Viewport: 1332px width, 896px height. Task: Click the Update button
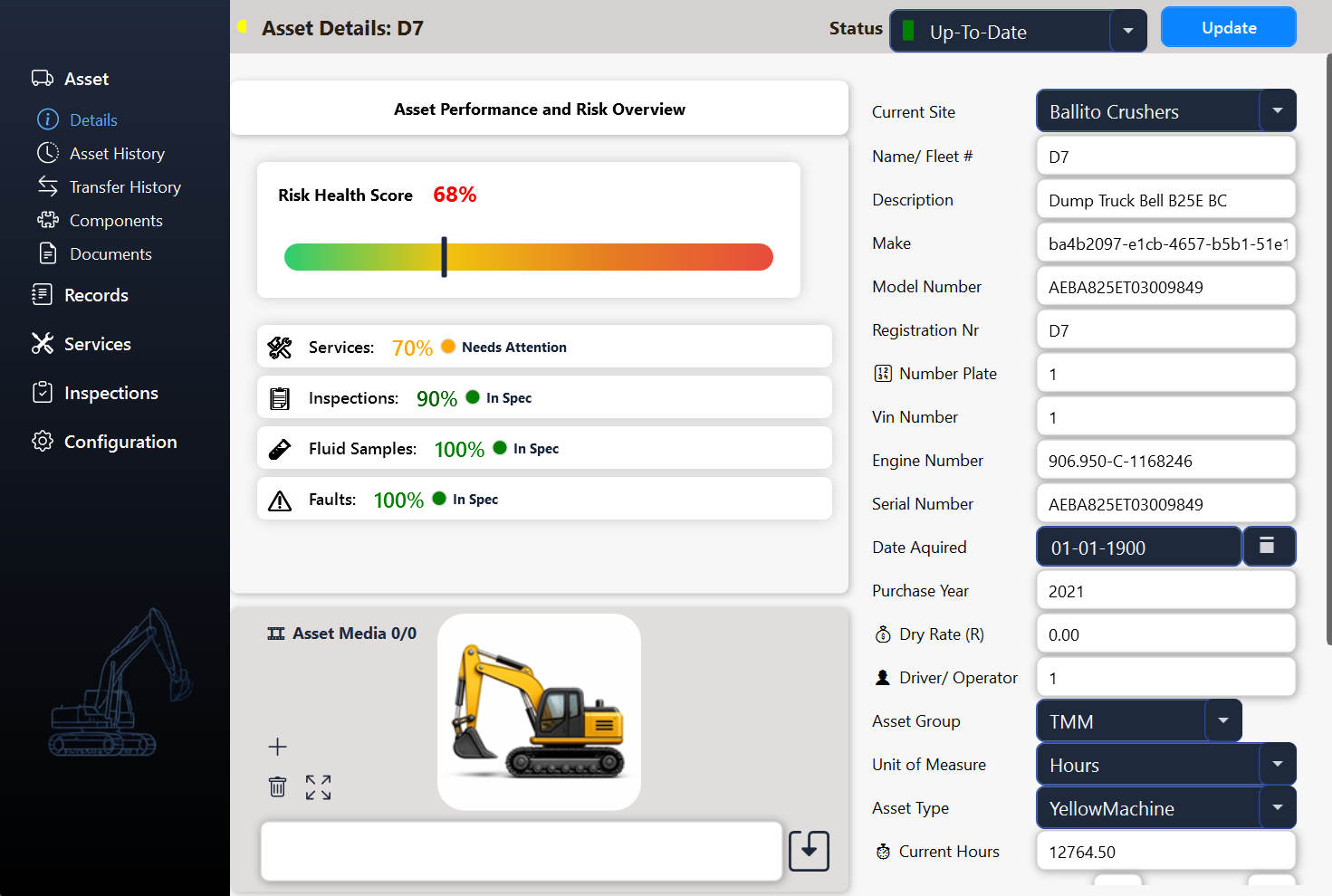coord(1229,27)
